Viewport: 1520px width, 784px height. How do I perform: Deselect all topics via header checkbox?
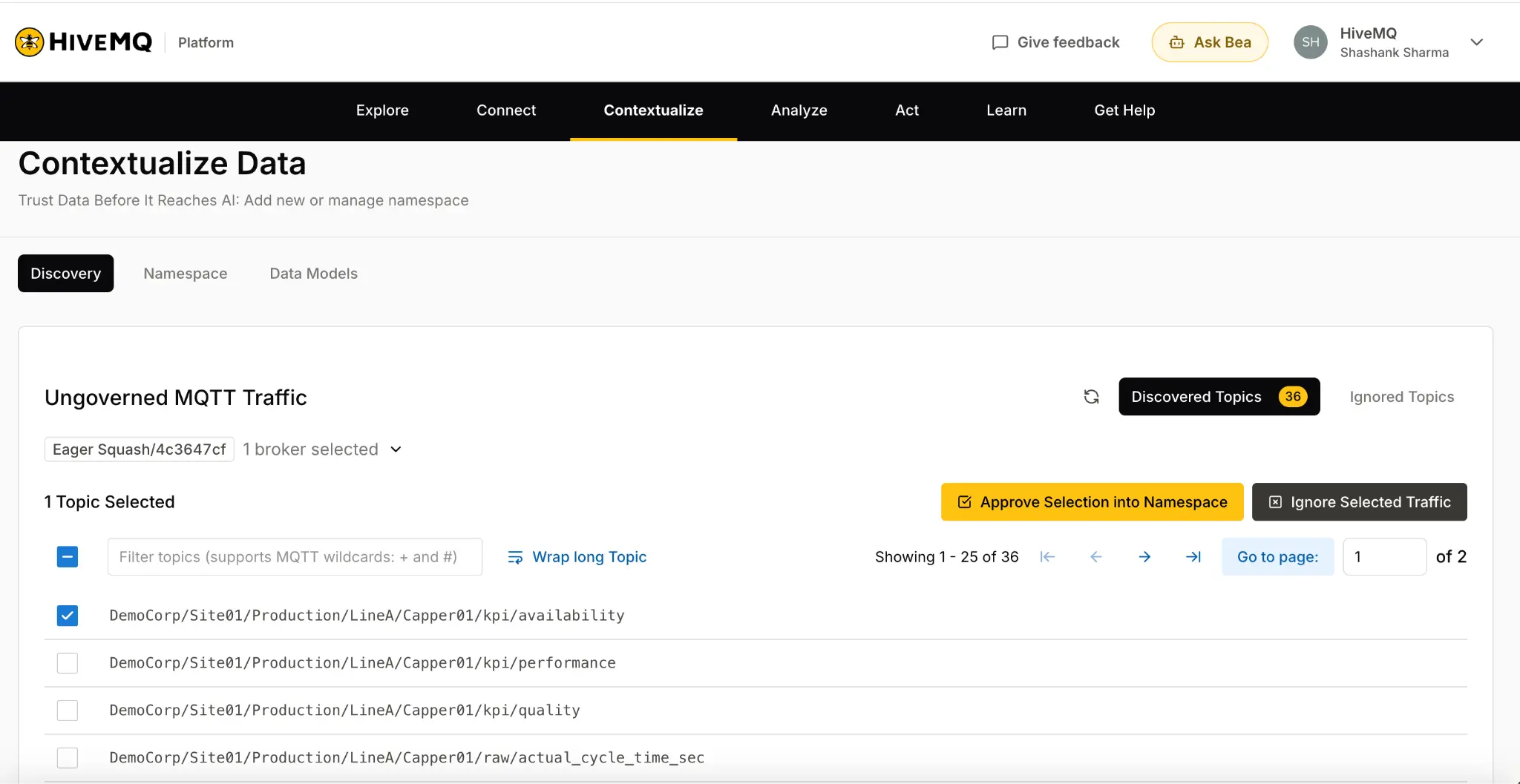[x=68, y=557]
